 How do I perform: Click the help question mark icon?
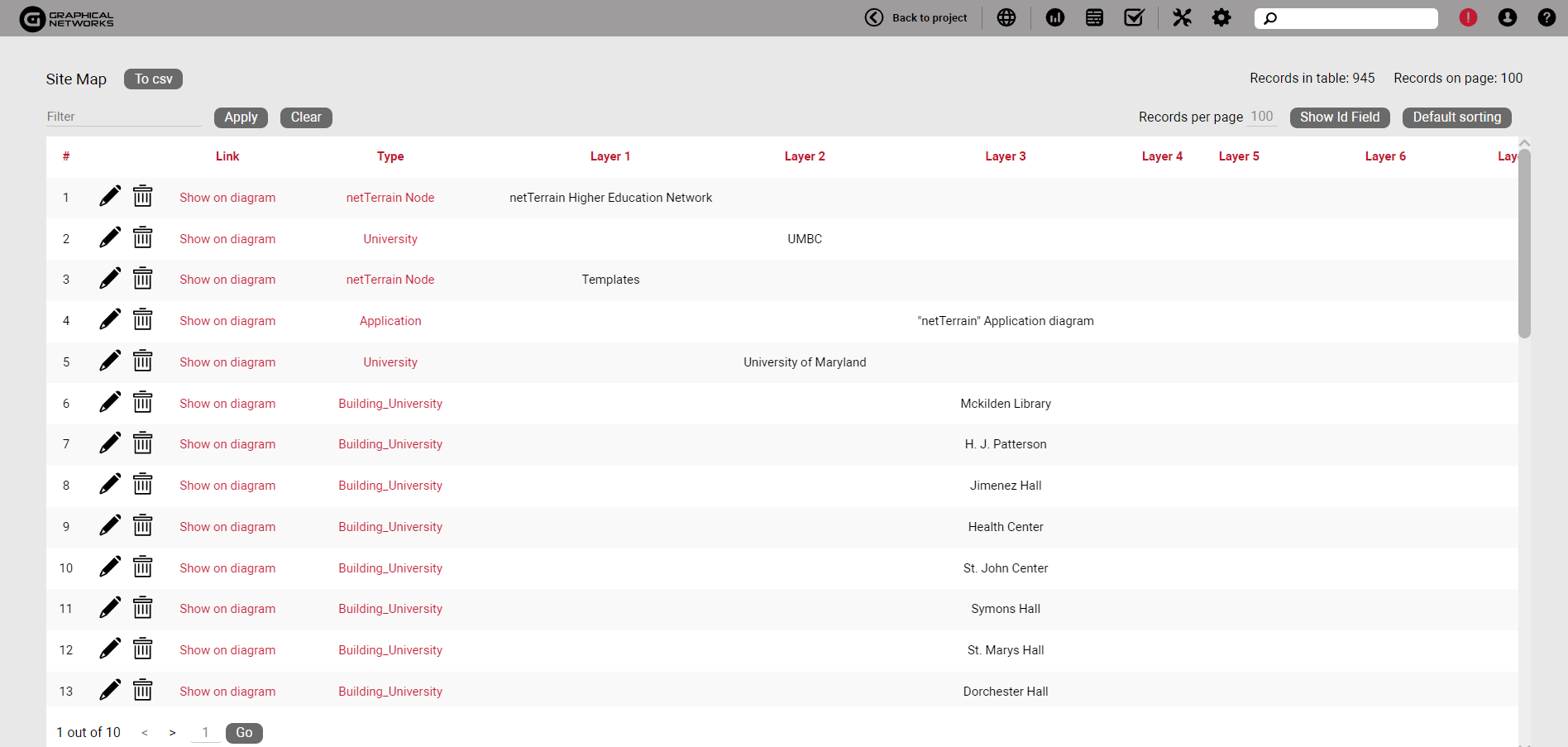[x=1546, y=17]
